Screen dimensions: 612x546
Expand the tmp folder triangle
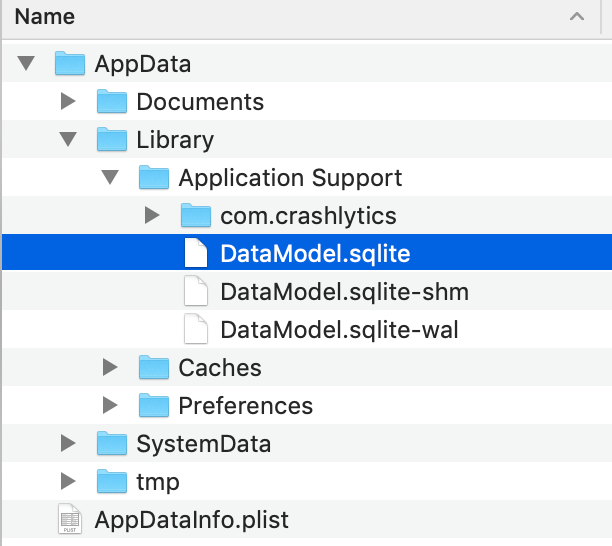68,481
